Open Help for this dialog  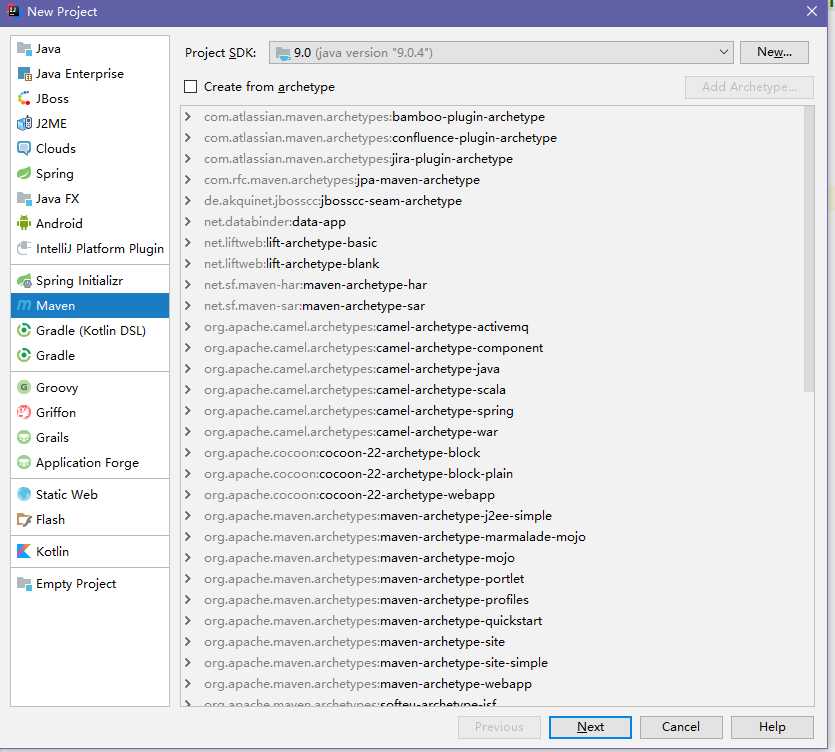(772, 727)
